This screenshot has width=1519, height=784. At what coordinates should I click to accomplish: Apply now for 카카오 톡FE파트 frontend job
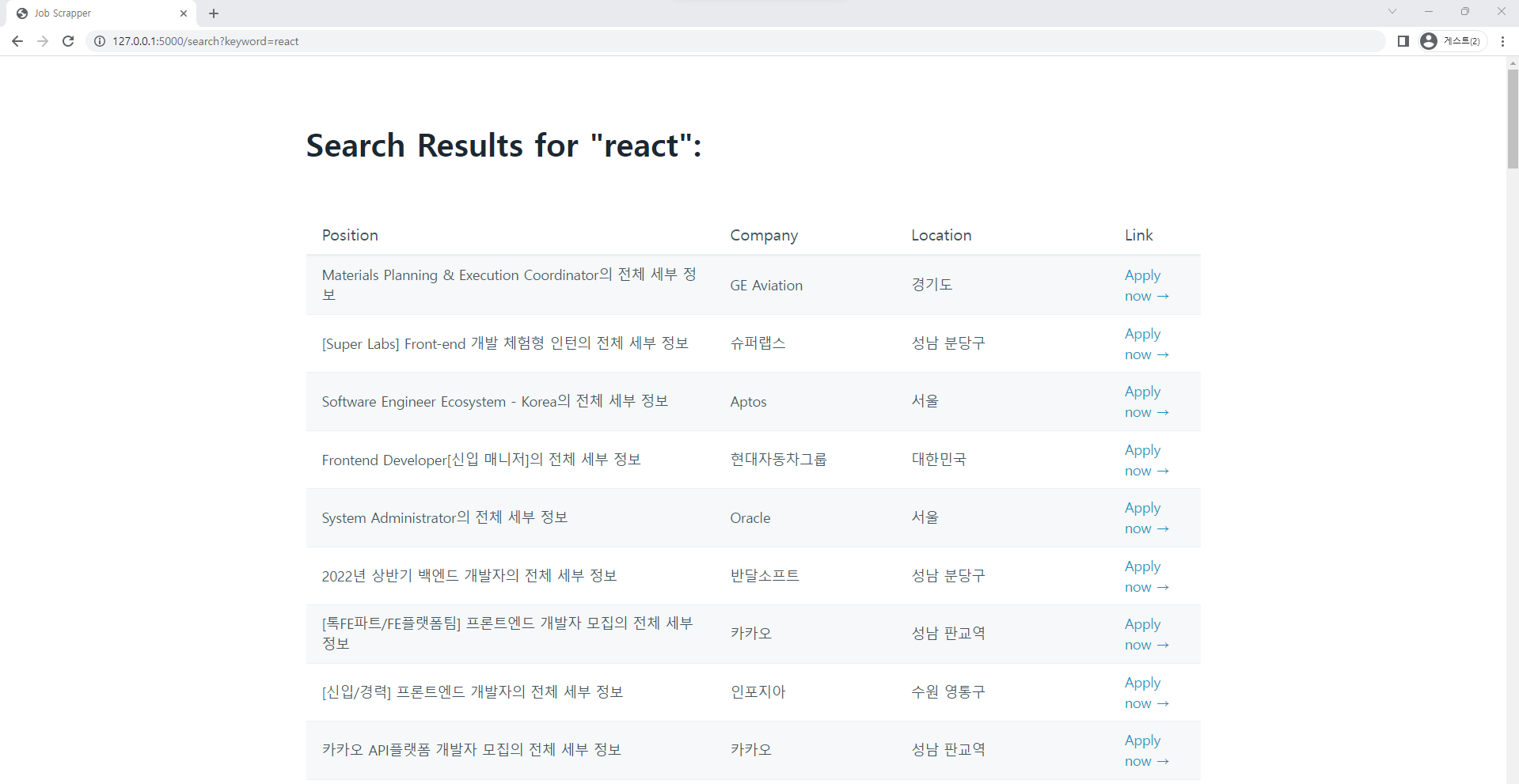(1146, 634)
